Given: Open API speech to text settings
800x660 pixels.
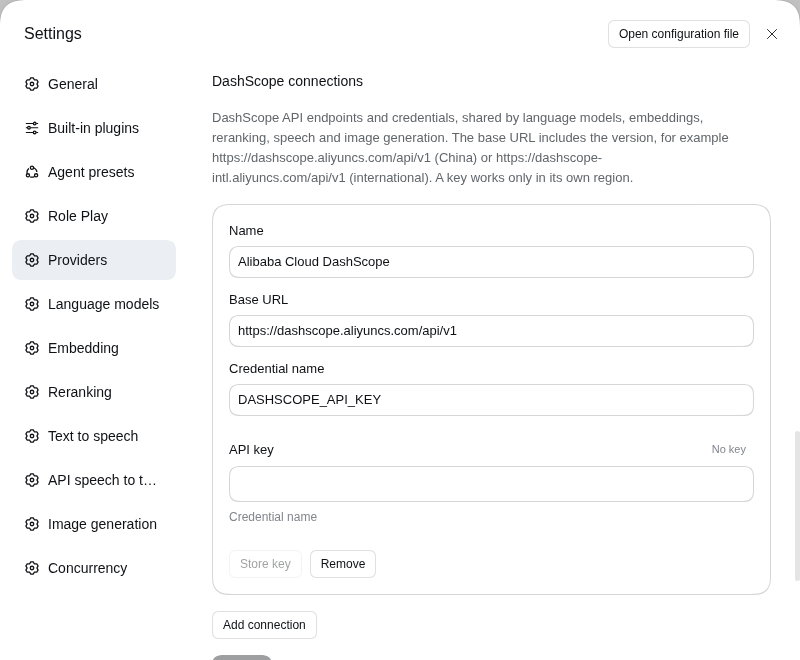Looking at the screenshot, I should click(94, 480).
